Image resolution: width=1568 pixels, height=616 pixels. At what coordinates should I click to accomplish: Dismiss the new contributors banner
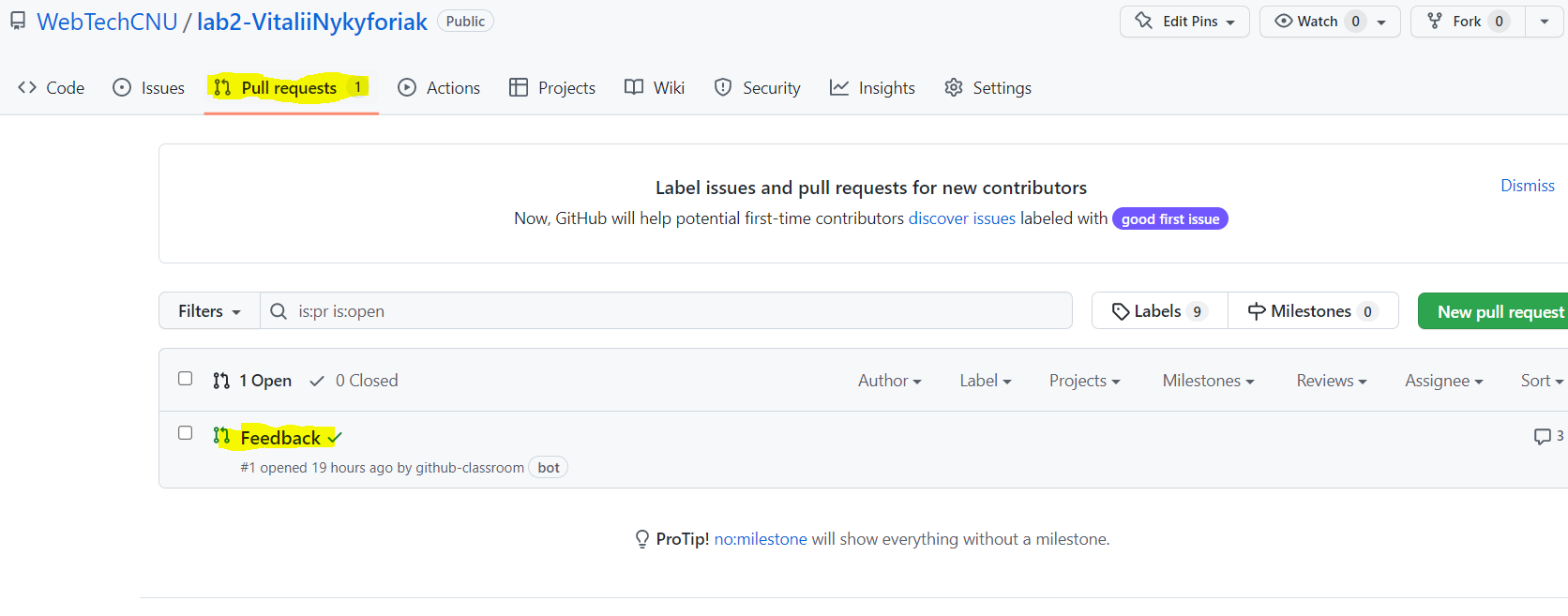[x=1528, y=186]
